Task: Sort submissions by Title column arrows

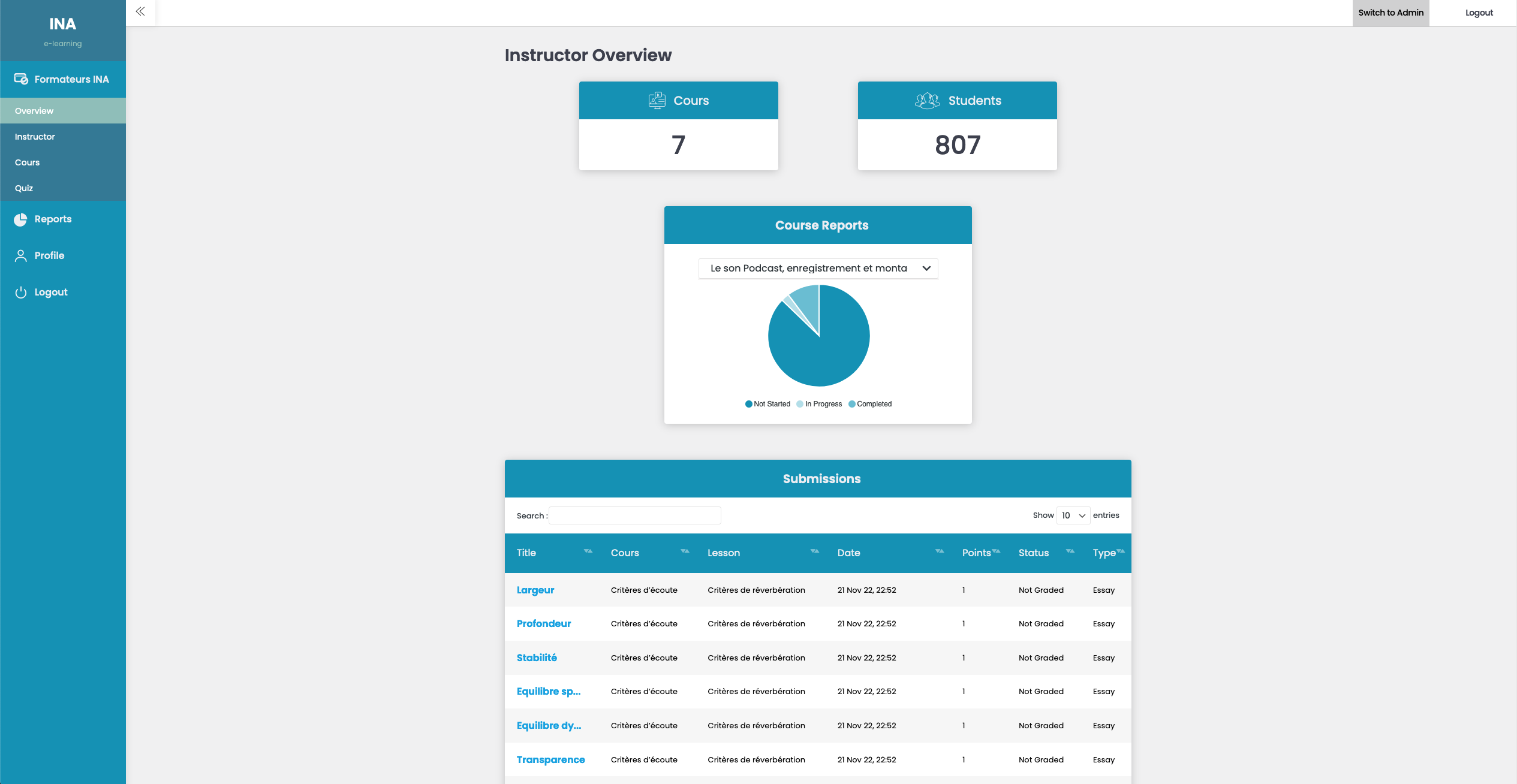Action: [588, 551]
